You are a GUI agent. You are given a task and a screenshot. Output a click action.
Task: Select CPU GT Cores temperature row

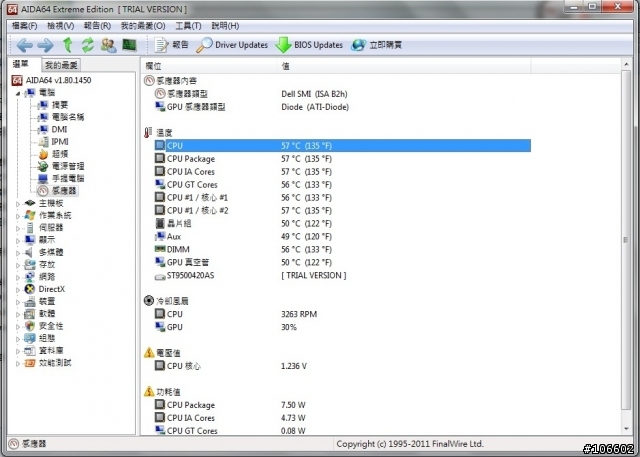[343, 185]
